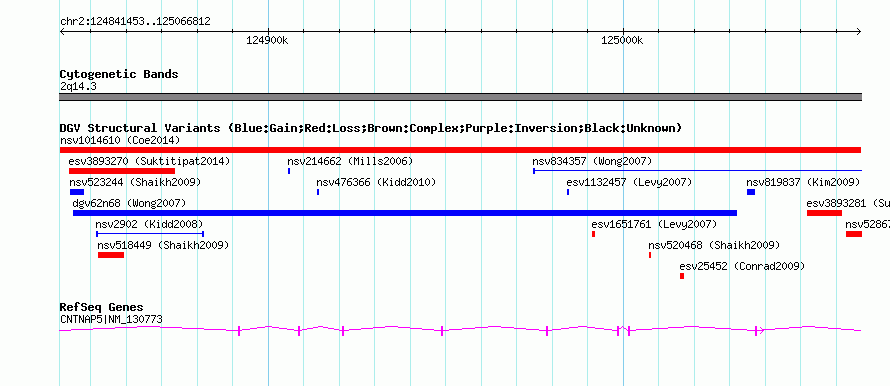
Task: Click the thin blue nsv2902 span line
Action: tap(150, 234)
